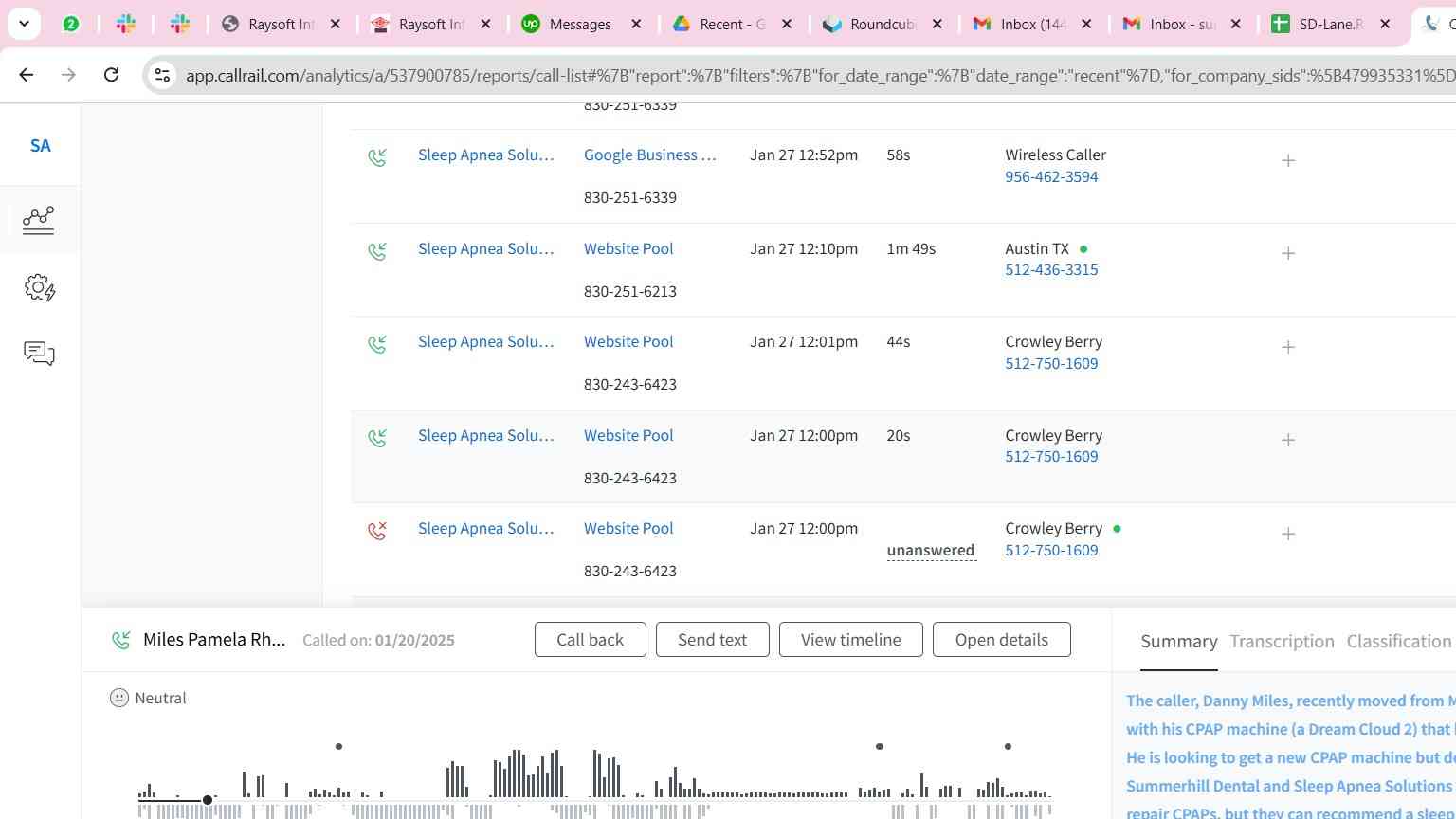1456x819 pixels.
Task: Click the call icon beside Miles Pamela Rh...
Action: point(120,640)
